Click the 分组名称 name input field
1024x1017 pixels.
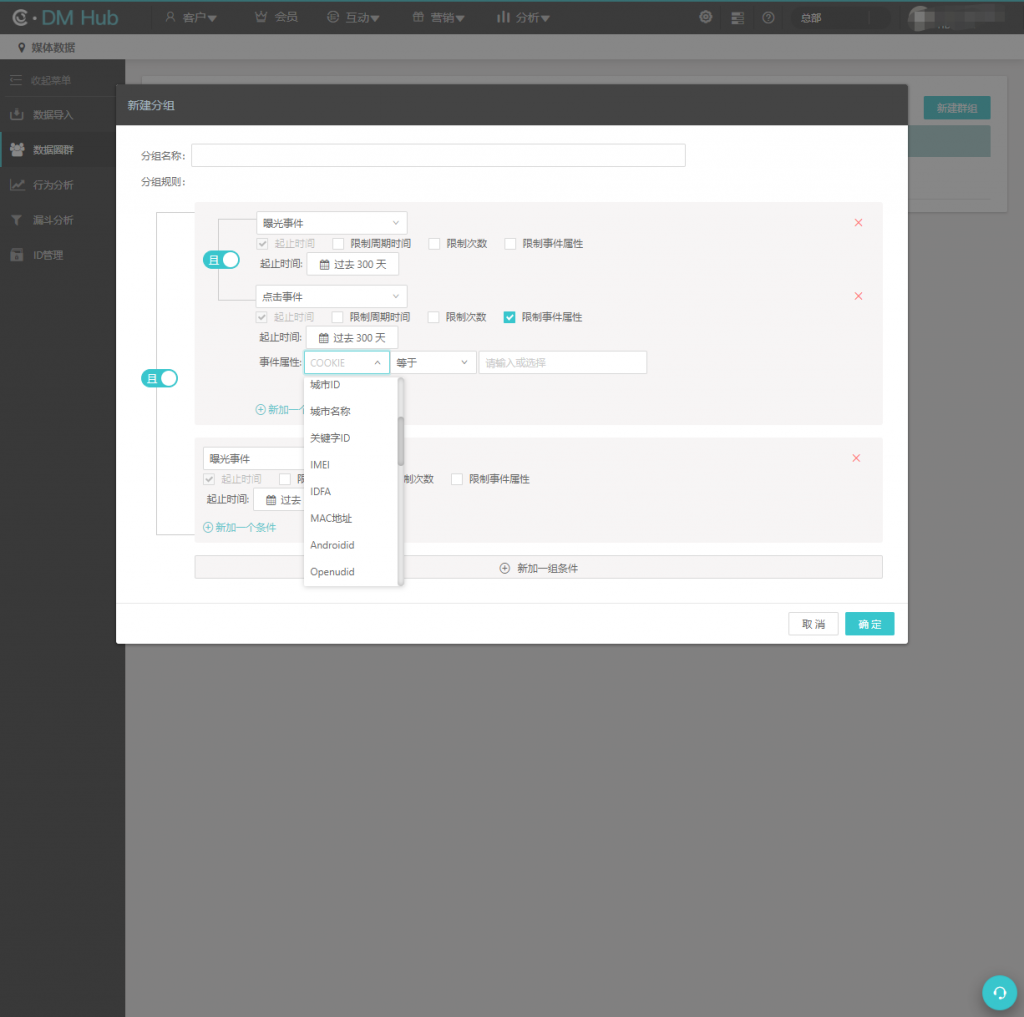point(438,156)
